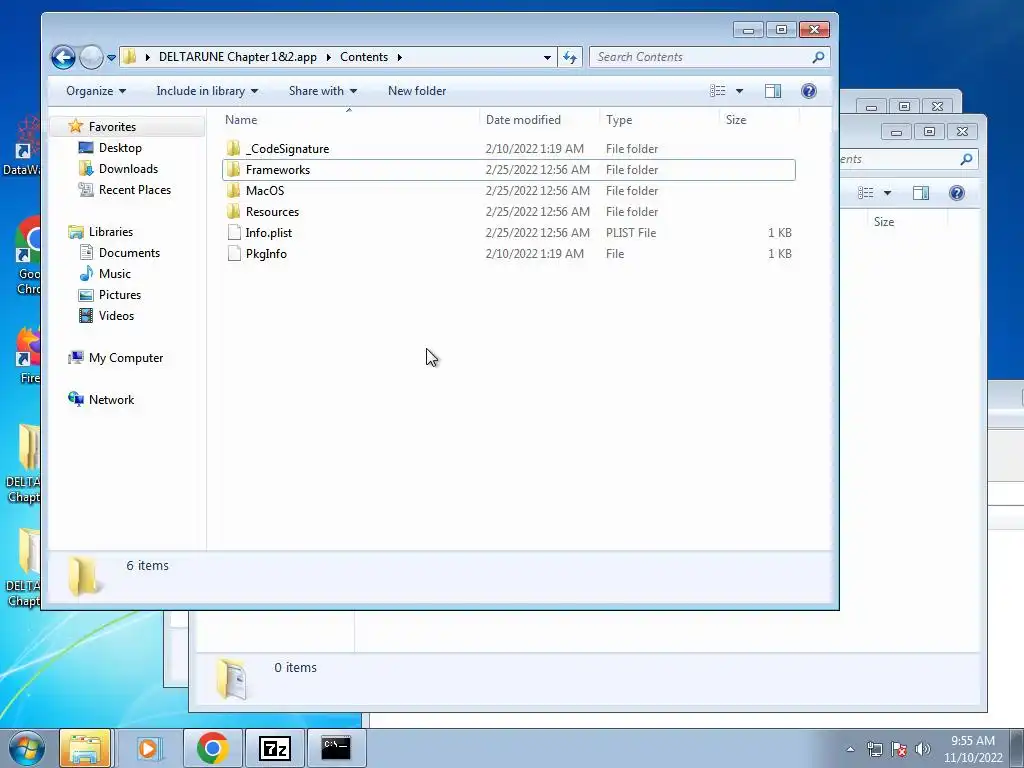The width and height of the screenshot is (1024, 768).
Task: Show hidden tray icons arrow
Action: point(850,749)
